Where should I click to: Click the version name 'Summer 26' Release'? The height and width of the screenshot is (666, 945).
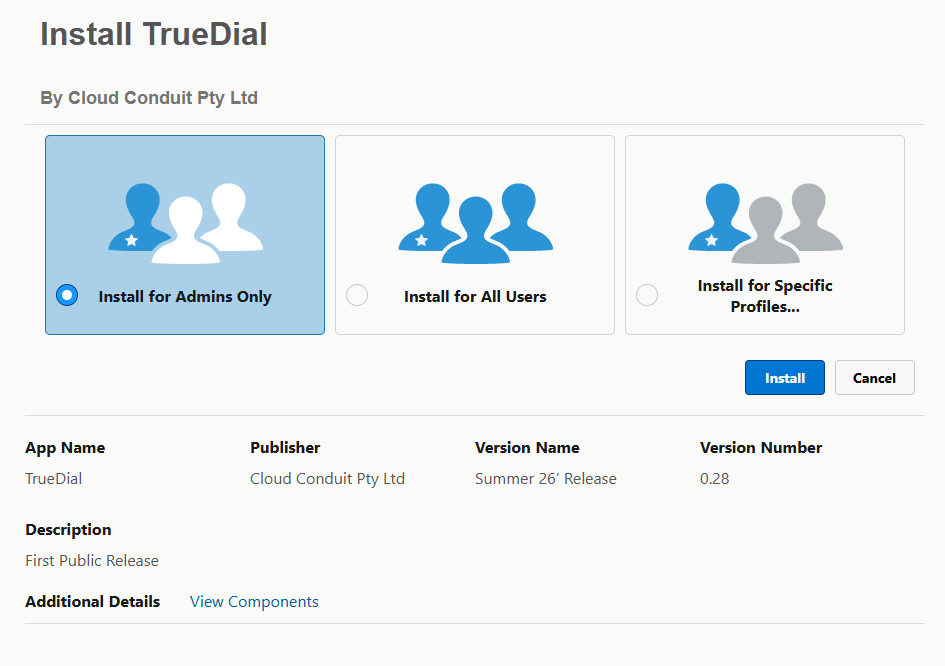click(x=545, y=479)
